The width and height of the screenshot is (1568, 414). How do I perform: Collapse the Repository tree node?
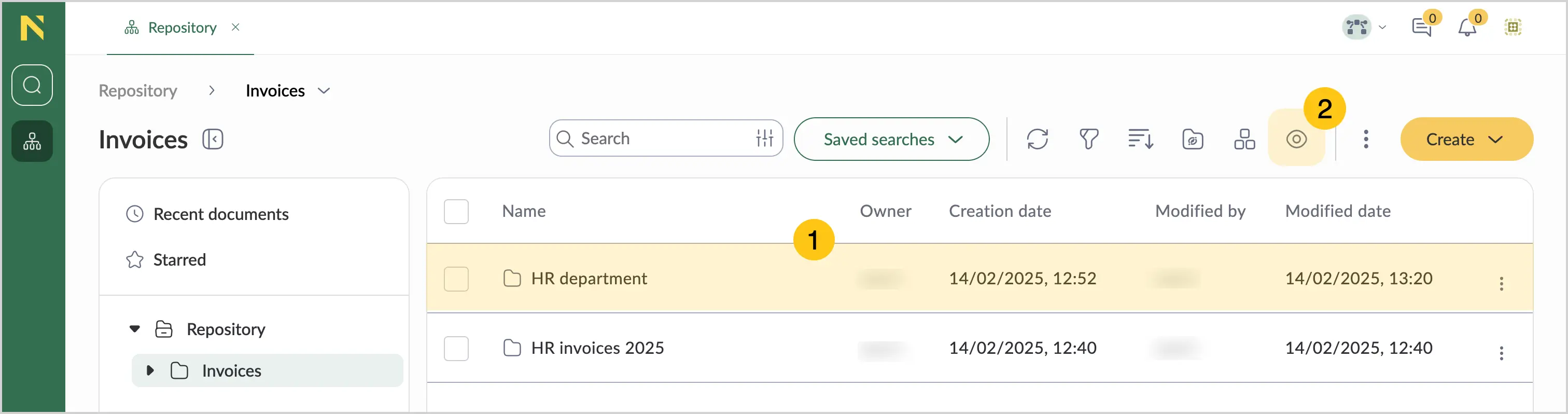135,329
